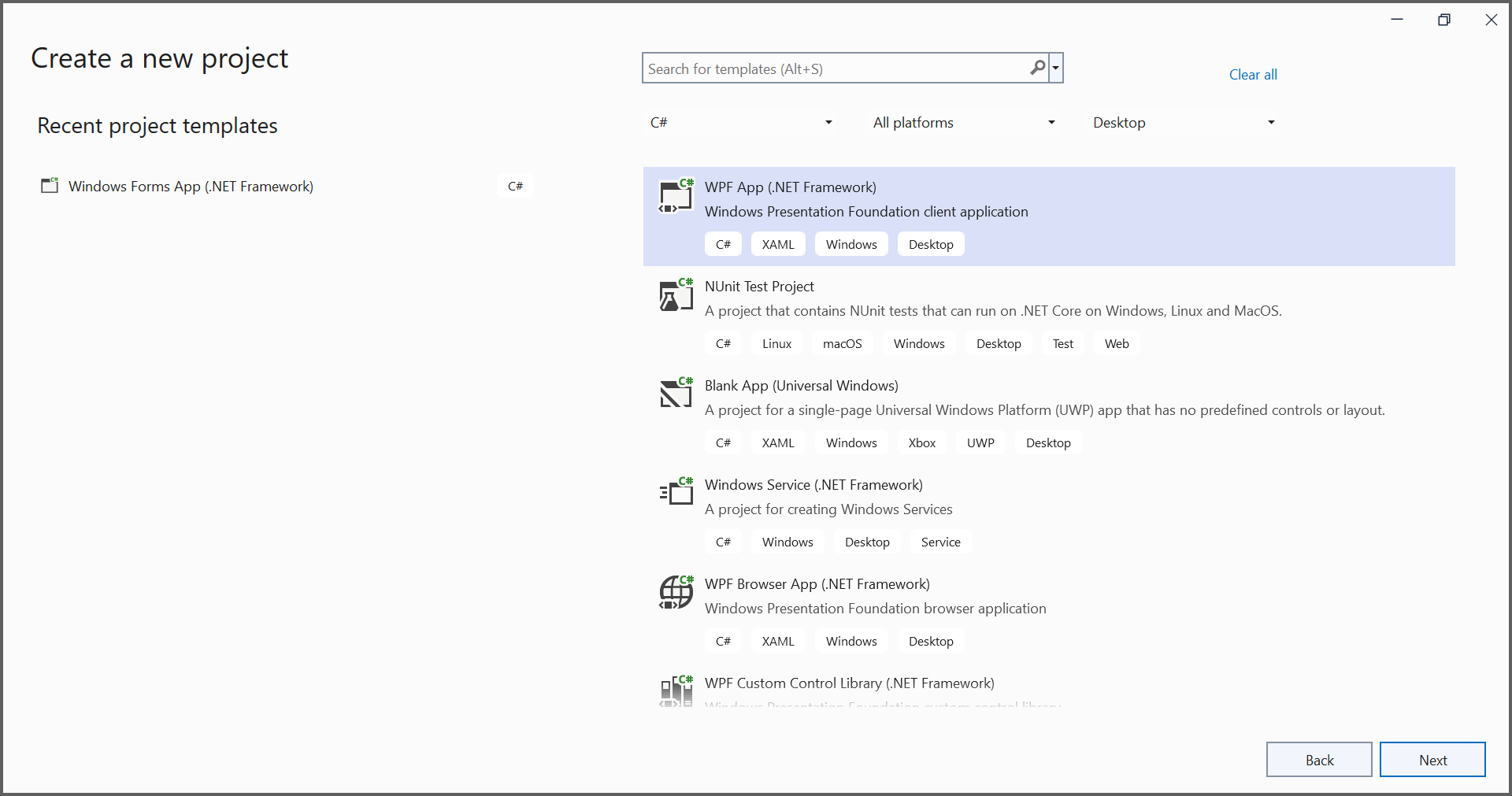Click the Desktop tag under NUnit Test Project
1512x796 pixels.
point(999,344)
